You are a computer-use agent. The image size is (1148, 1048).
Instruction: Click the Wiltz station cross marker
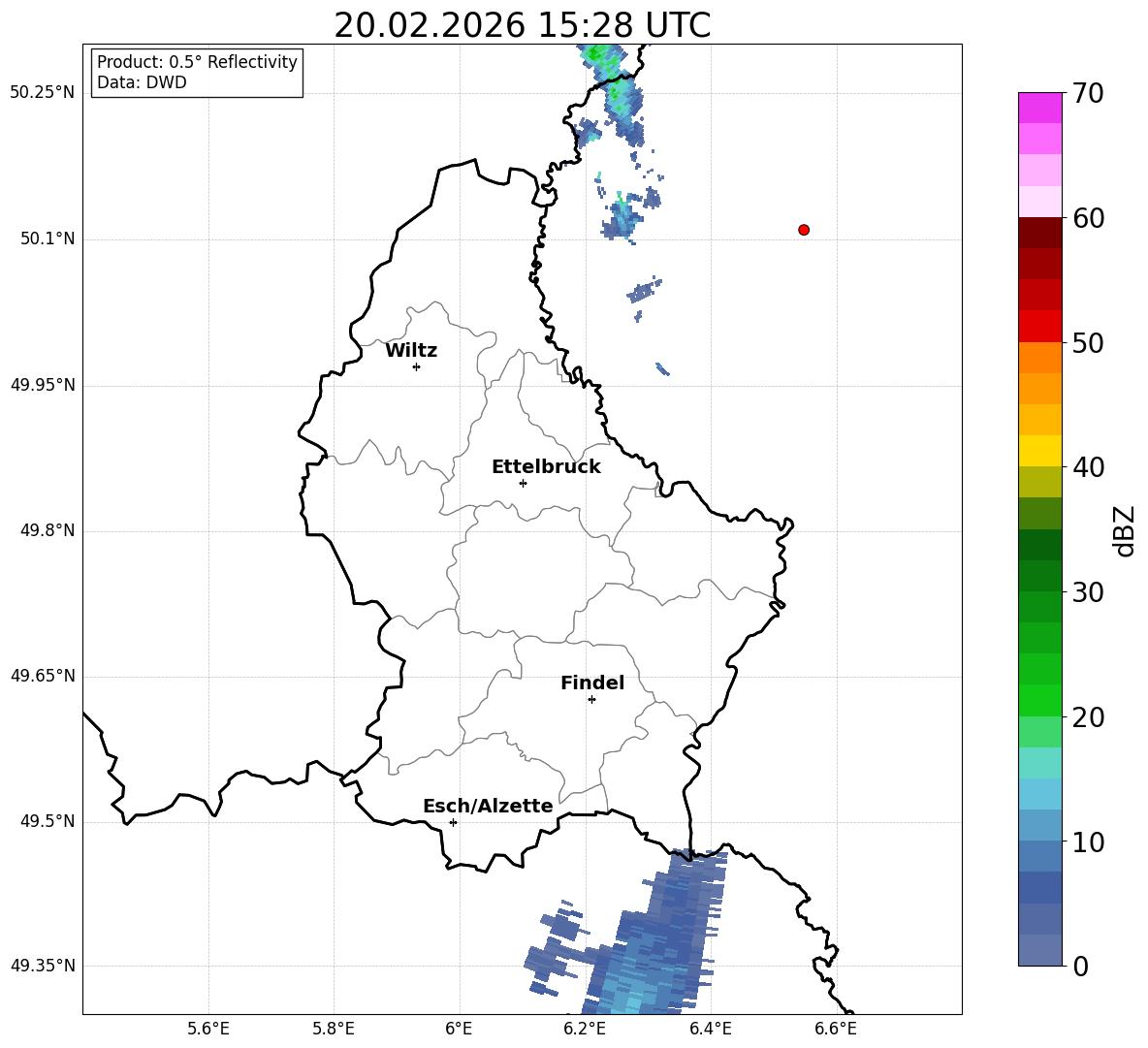pos(416,366)
